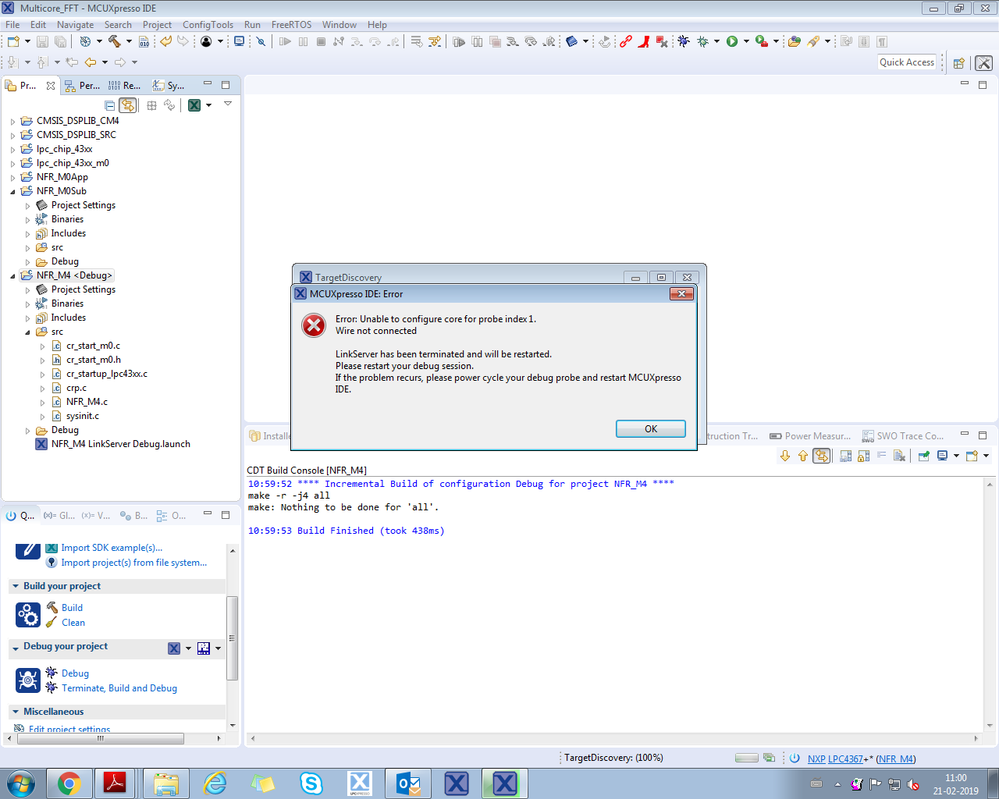Click the yellow back arrow navigation icon
999x799 pixels.
[x=90, y=62]
